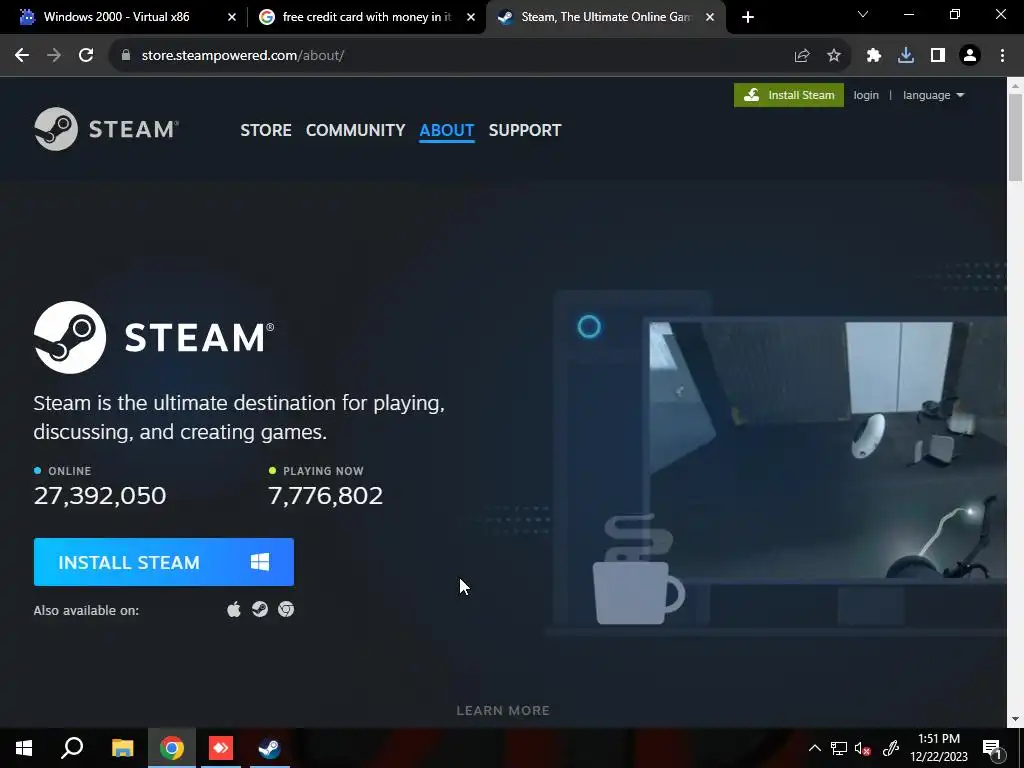Open the macOS download icon
The width and height of the screenshot is (1024, 768).
[x=234, y=609]
